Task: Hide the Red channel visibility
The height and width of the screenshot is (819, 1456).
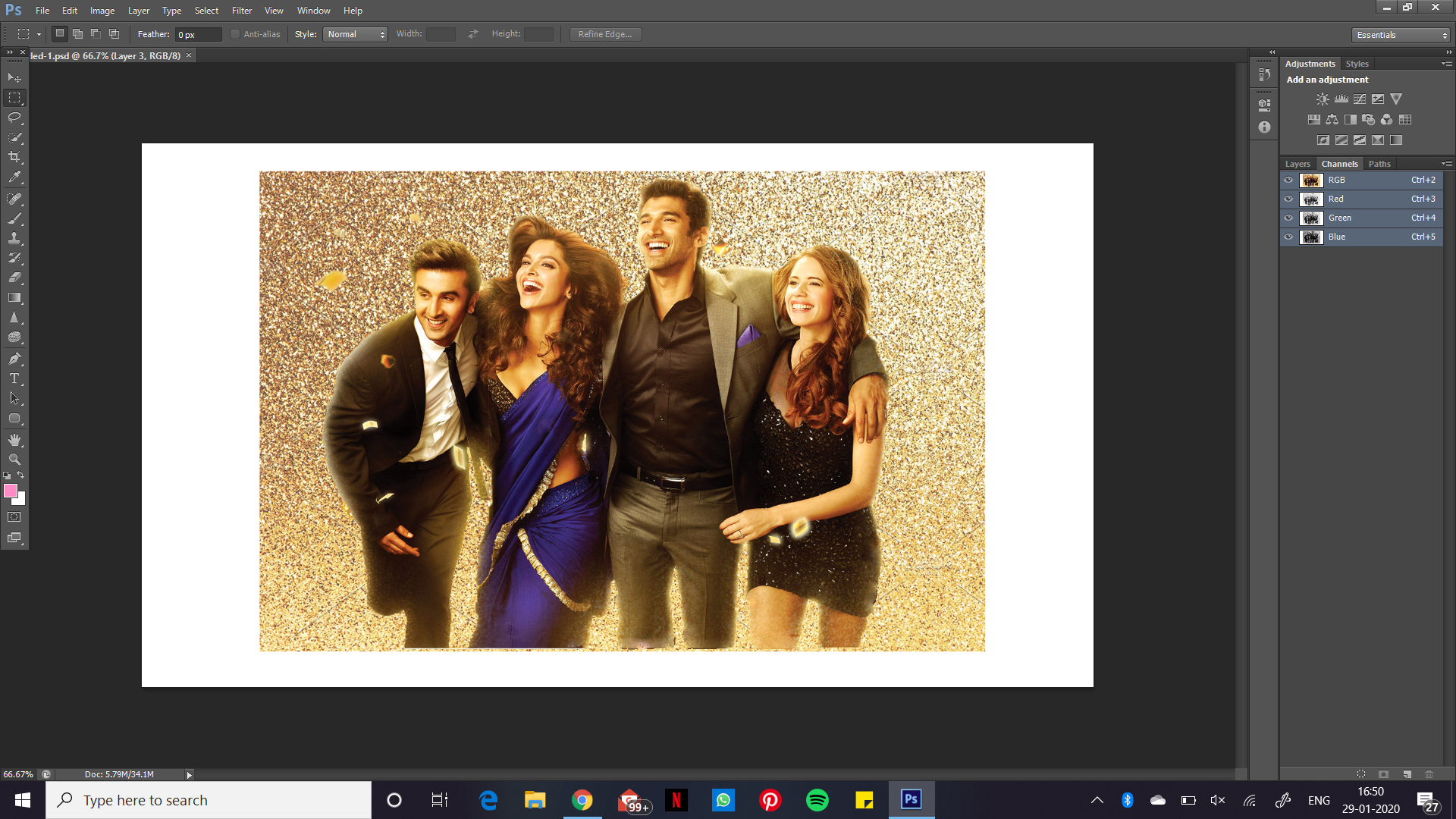Action: pos(1288,199)
